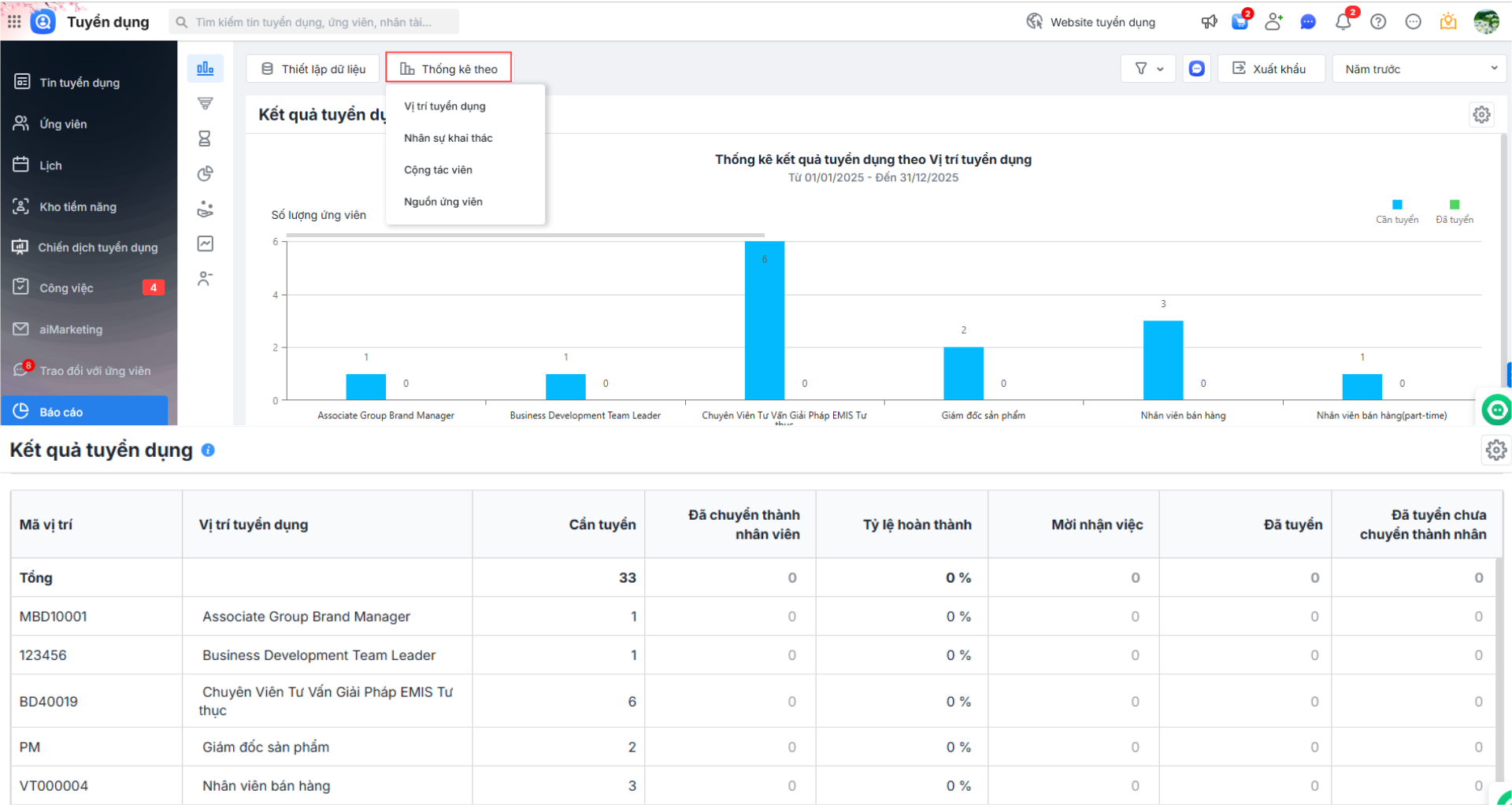Select the pie chart report icon
1512x805 pixels.
pyautogui.click(x=205, y=173)
